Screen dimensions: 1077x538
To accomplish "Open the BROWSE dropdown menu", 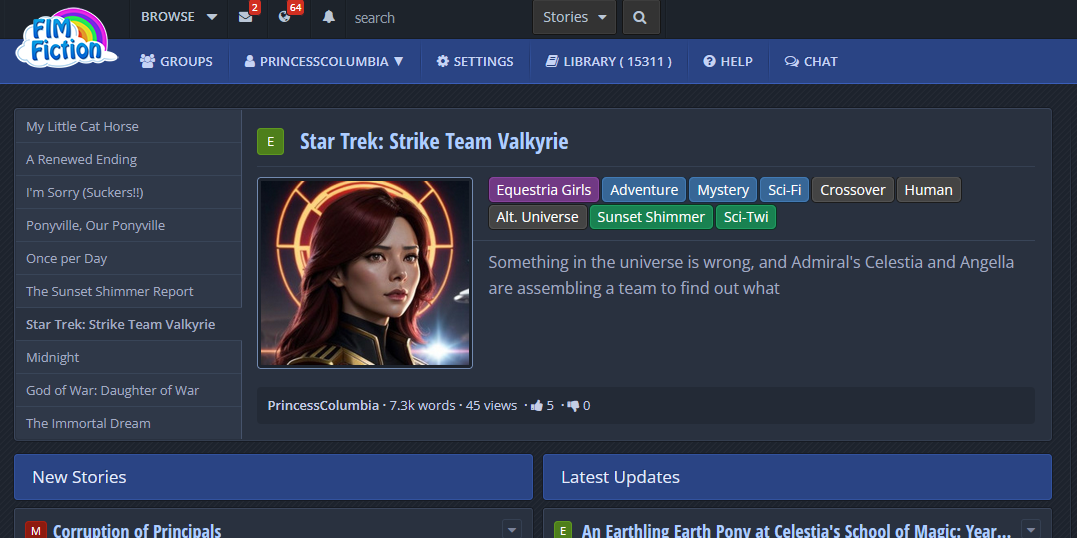I will click(x=179, y=17).
